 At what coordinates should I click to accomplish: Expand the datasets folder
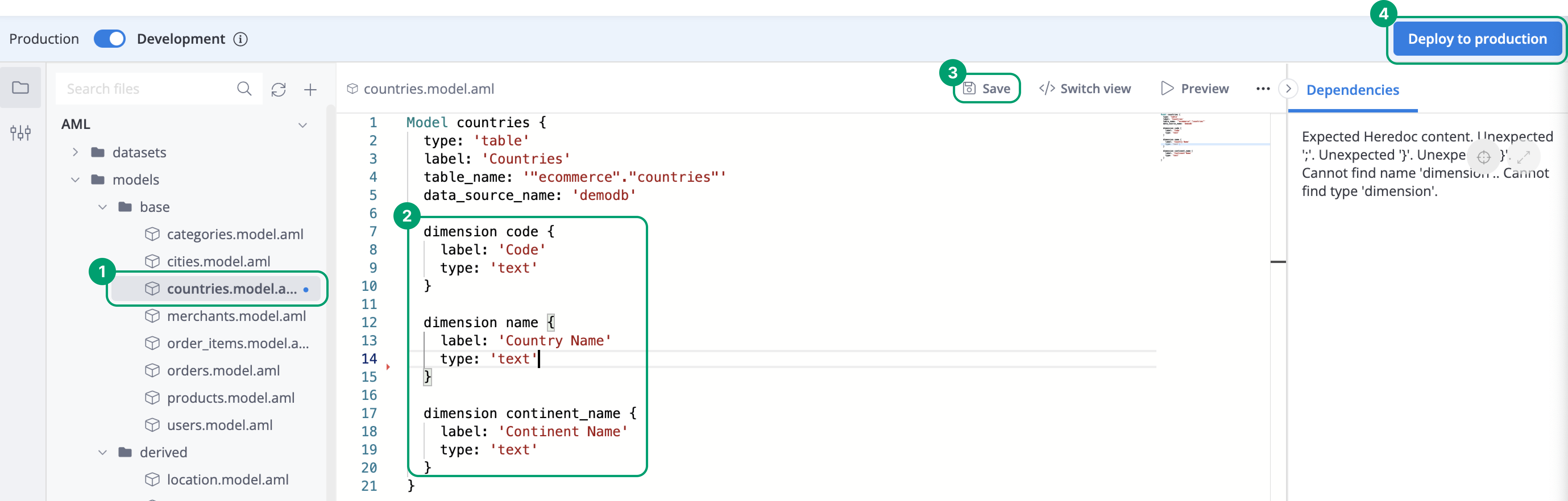click(x=76, y=152)
